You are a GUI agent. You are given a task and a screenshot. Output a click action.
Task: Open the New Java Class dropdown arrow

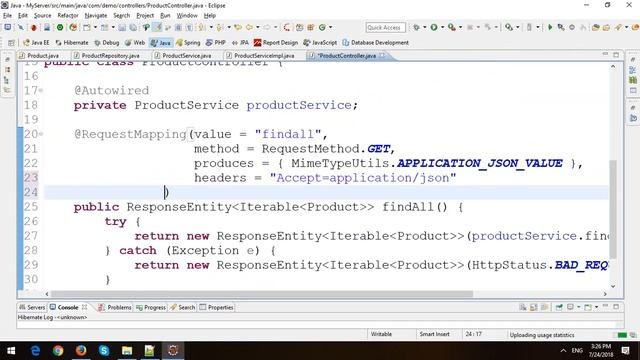pos(331,27)
